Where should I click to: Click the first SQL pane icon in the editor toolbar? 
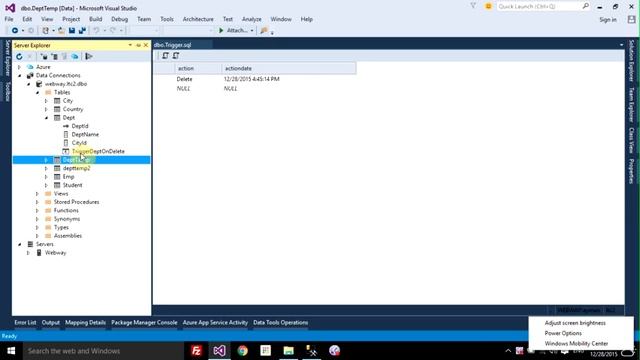[165, 56]
